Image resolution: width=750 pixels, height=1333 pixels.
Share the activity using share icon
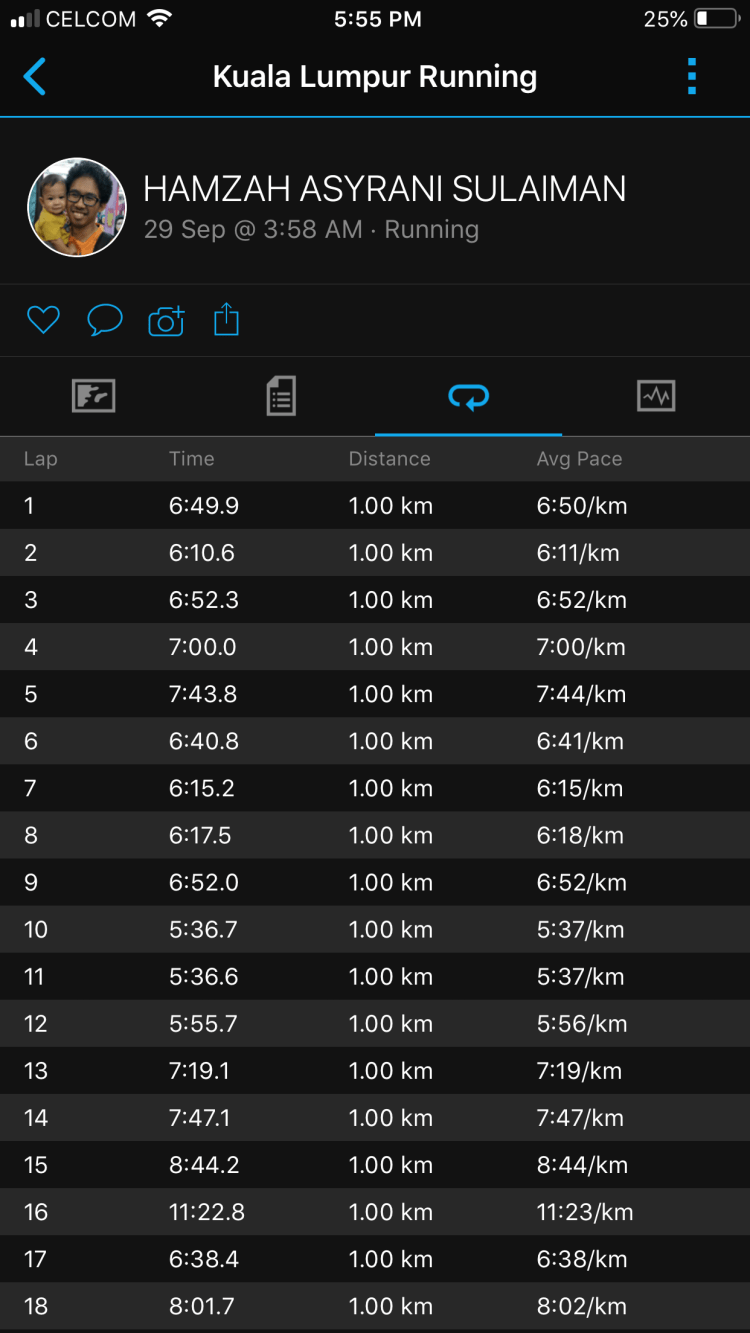[227, 320]
